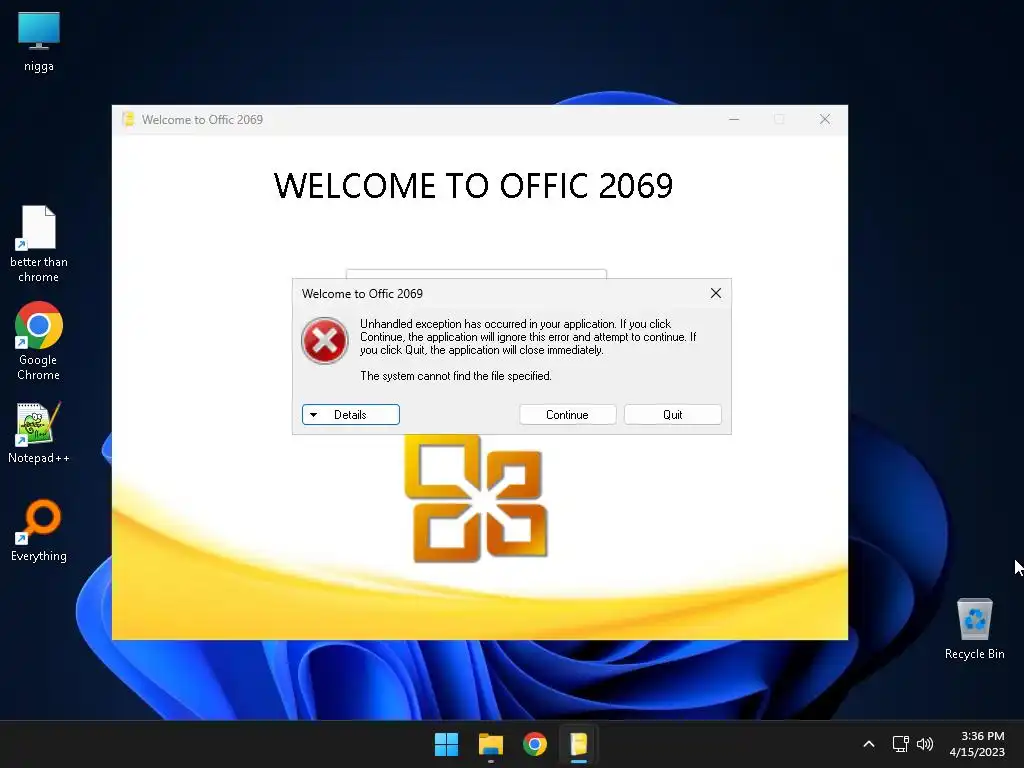Viewport: 1024px width, 768px height.
Task: Open the Windows Start menu
Action: (447, 744)
